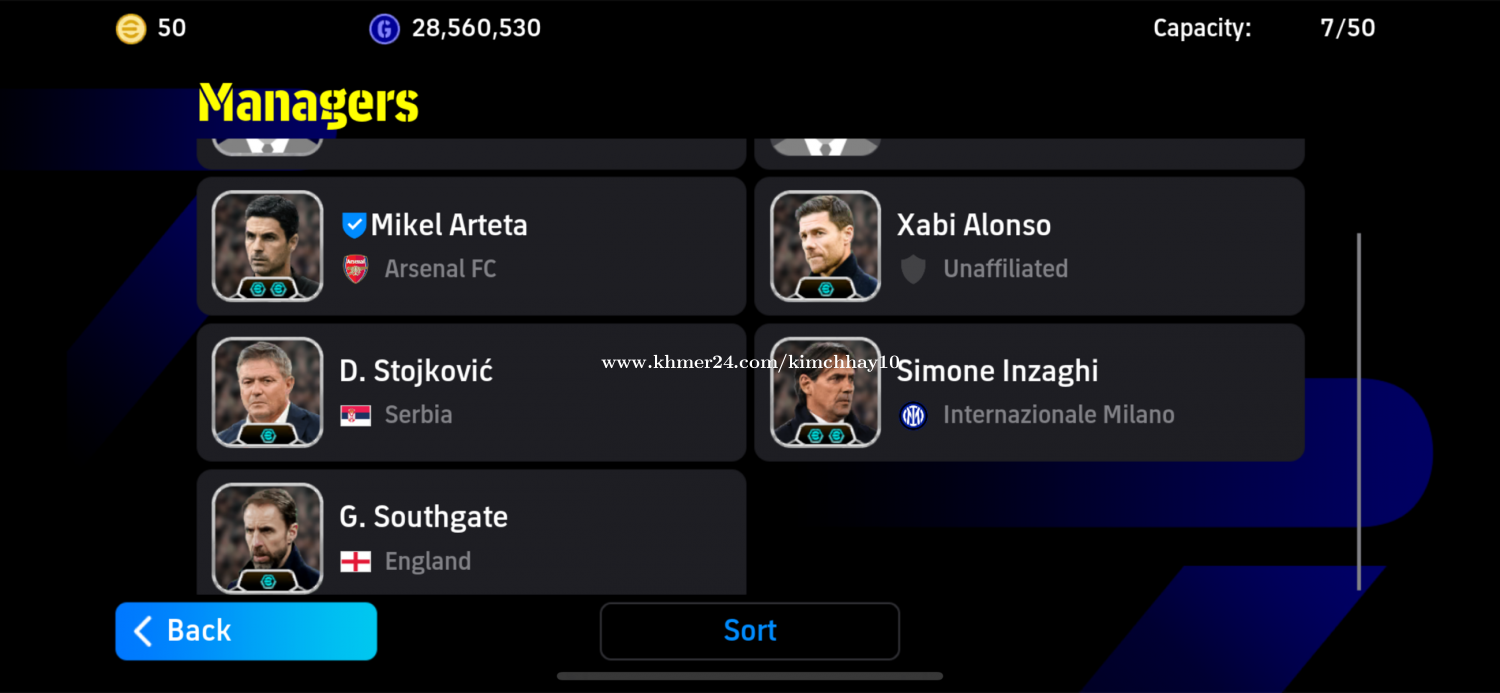
Task: Click the Internazionale Milano club badge
Action: point(913,415)
